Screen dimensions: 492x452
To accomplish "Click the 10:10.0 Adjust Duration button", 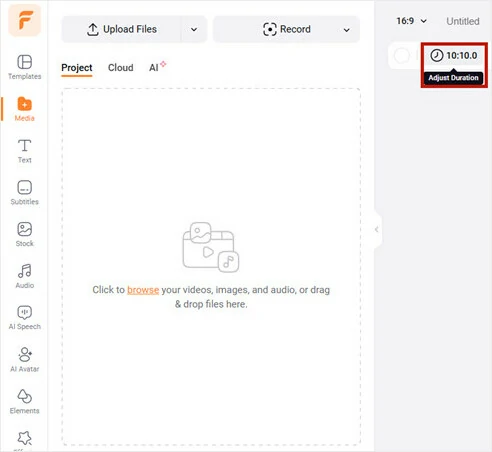I will tap(454, 56).
